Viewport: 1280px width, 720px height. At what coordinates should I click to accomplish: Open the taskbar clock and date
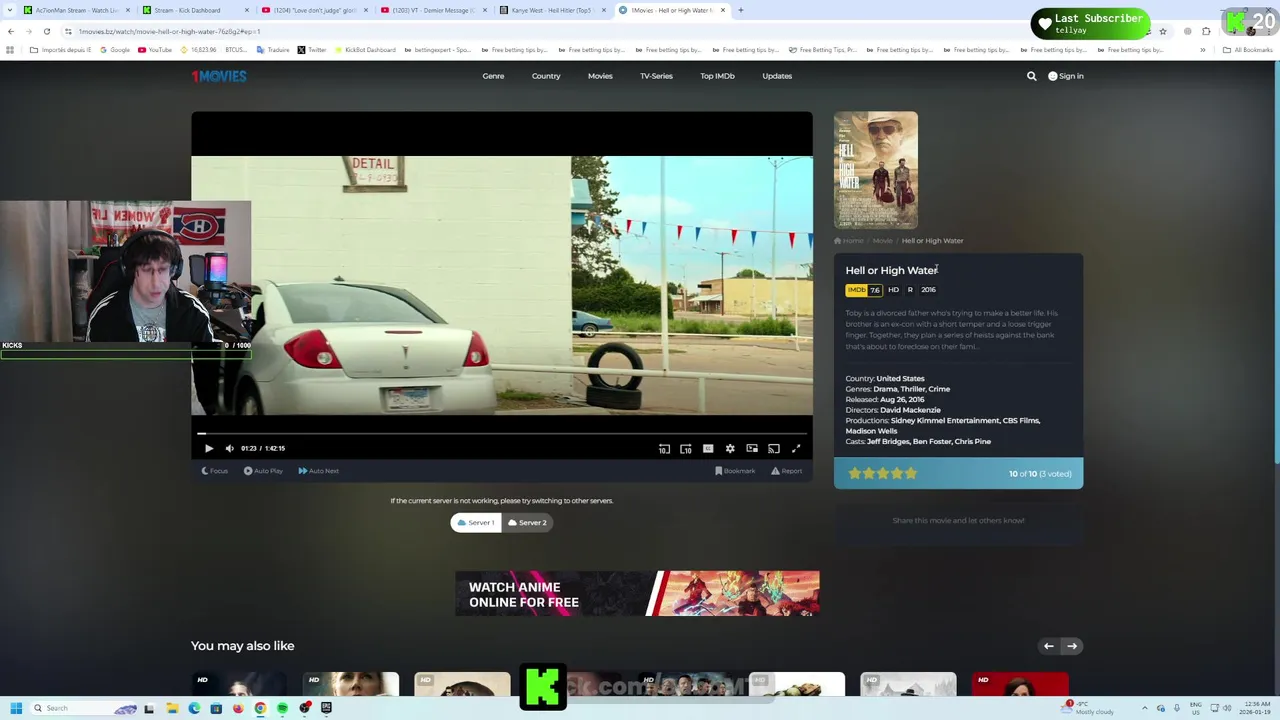[x=1254, y=708]
